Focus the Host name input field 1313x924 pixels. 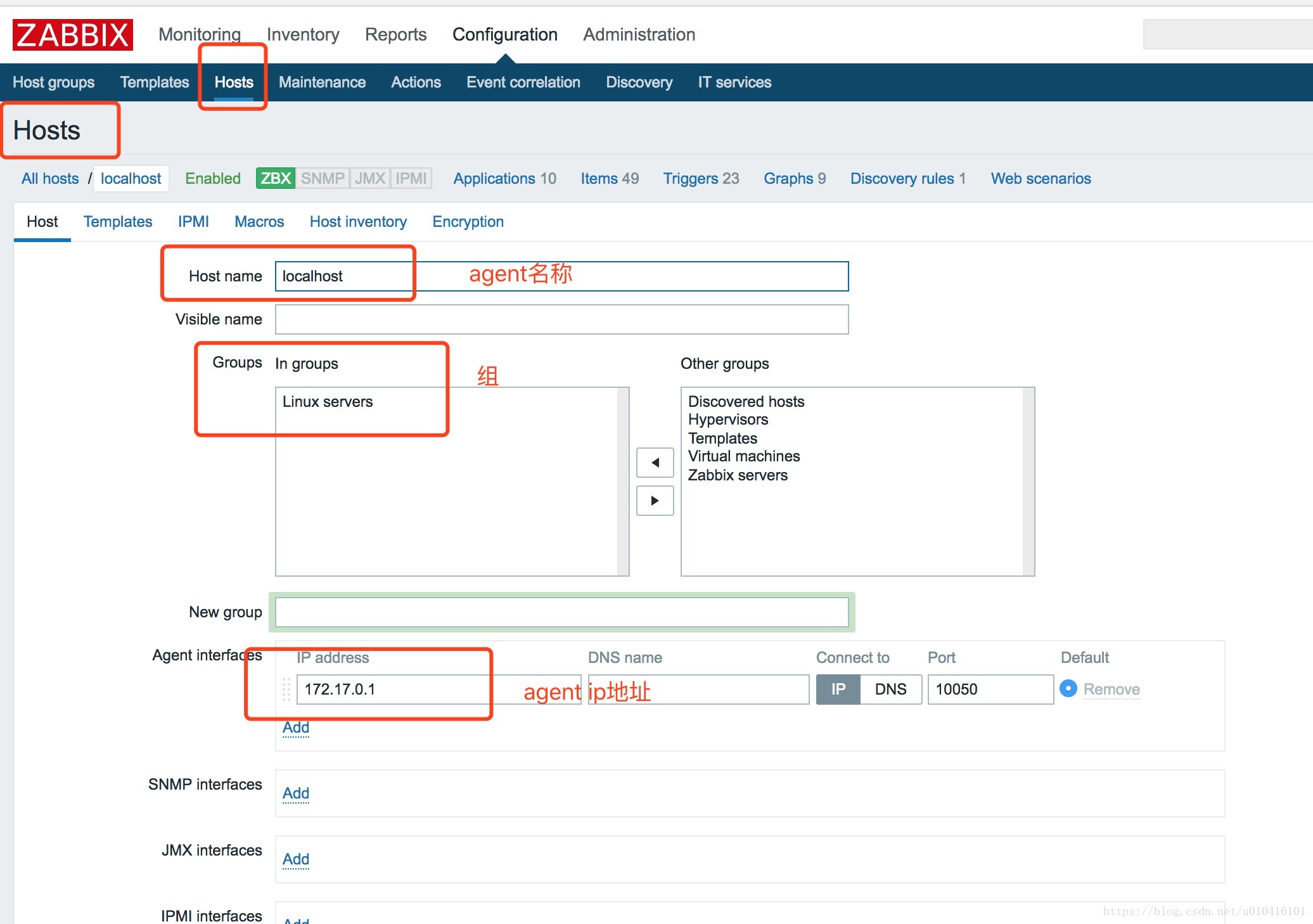click(561, 276)
